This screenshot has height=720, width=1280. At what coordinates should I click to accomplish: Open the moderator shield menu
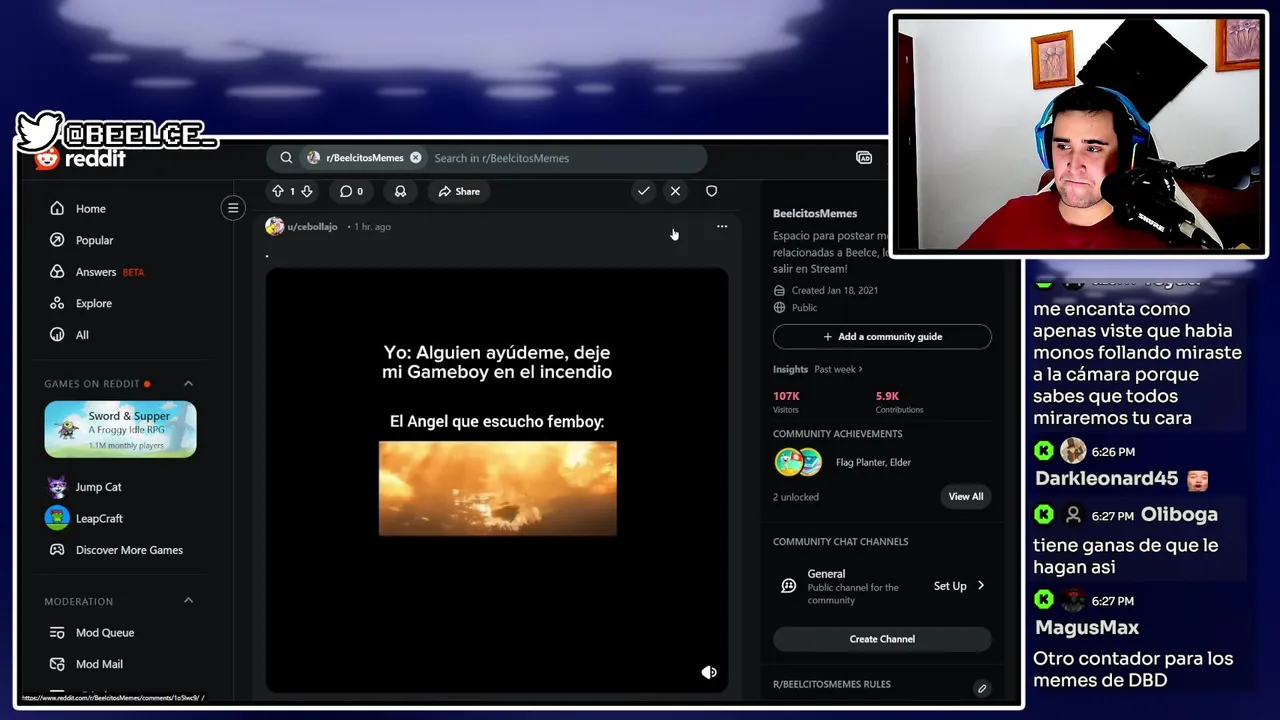(x=711, y=191)
